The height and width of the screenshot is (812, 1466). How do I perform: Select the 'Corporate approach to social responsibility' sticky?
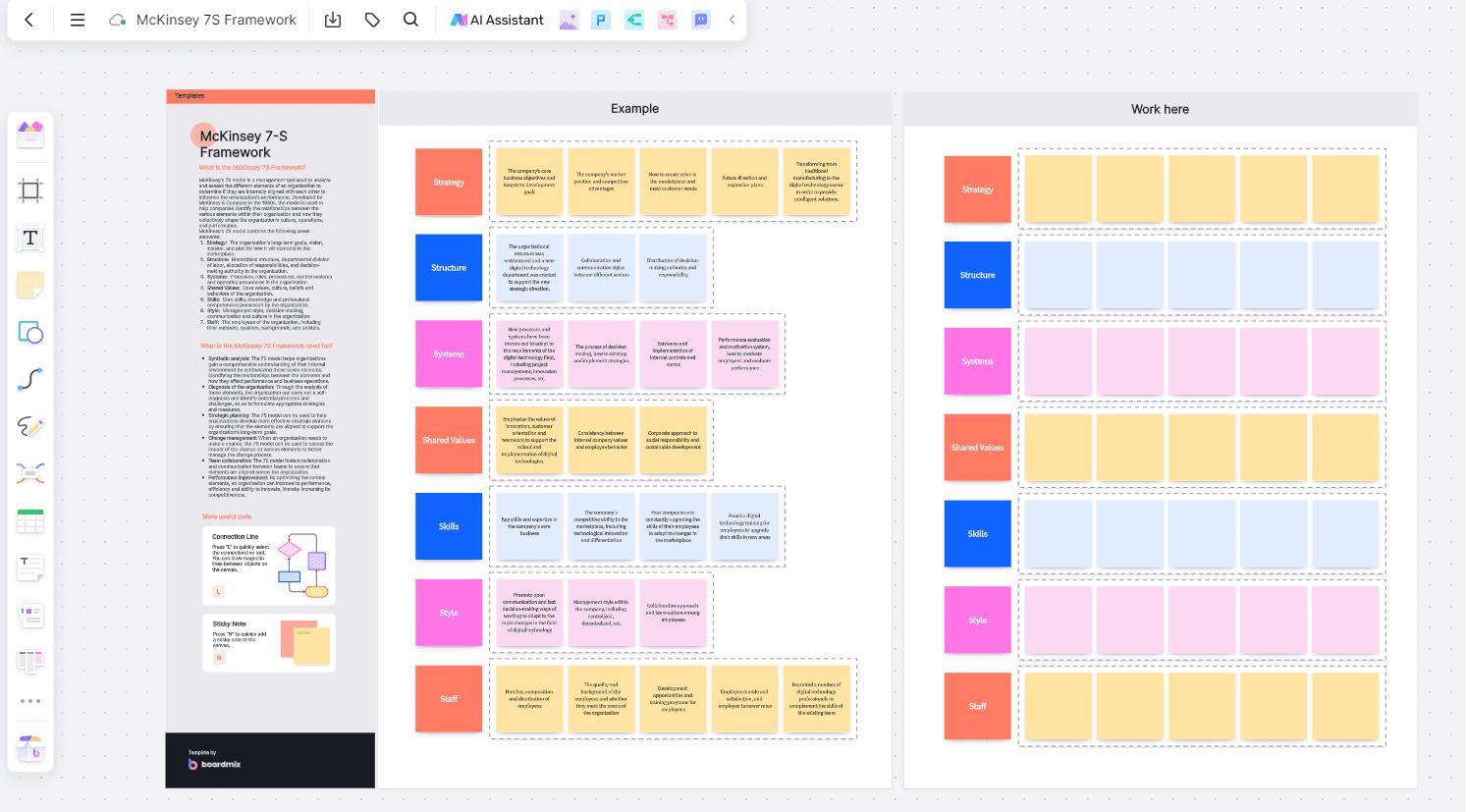[673, 441]
